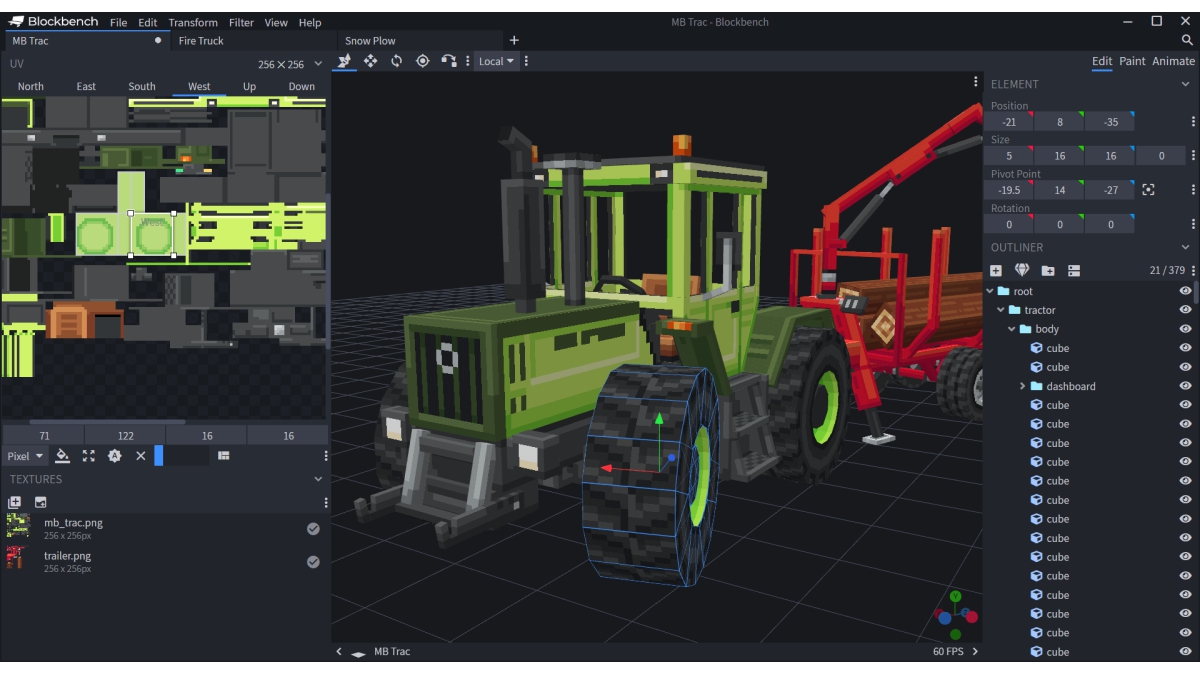Hide the tractor group with its eye icon
Image resolution: width=1200 pixels, height=675 pixels.
coord(1185,310)
